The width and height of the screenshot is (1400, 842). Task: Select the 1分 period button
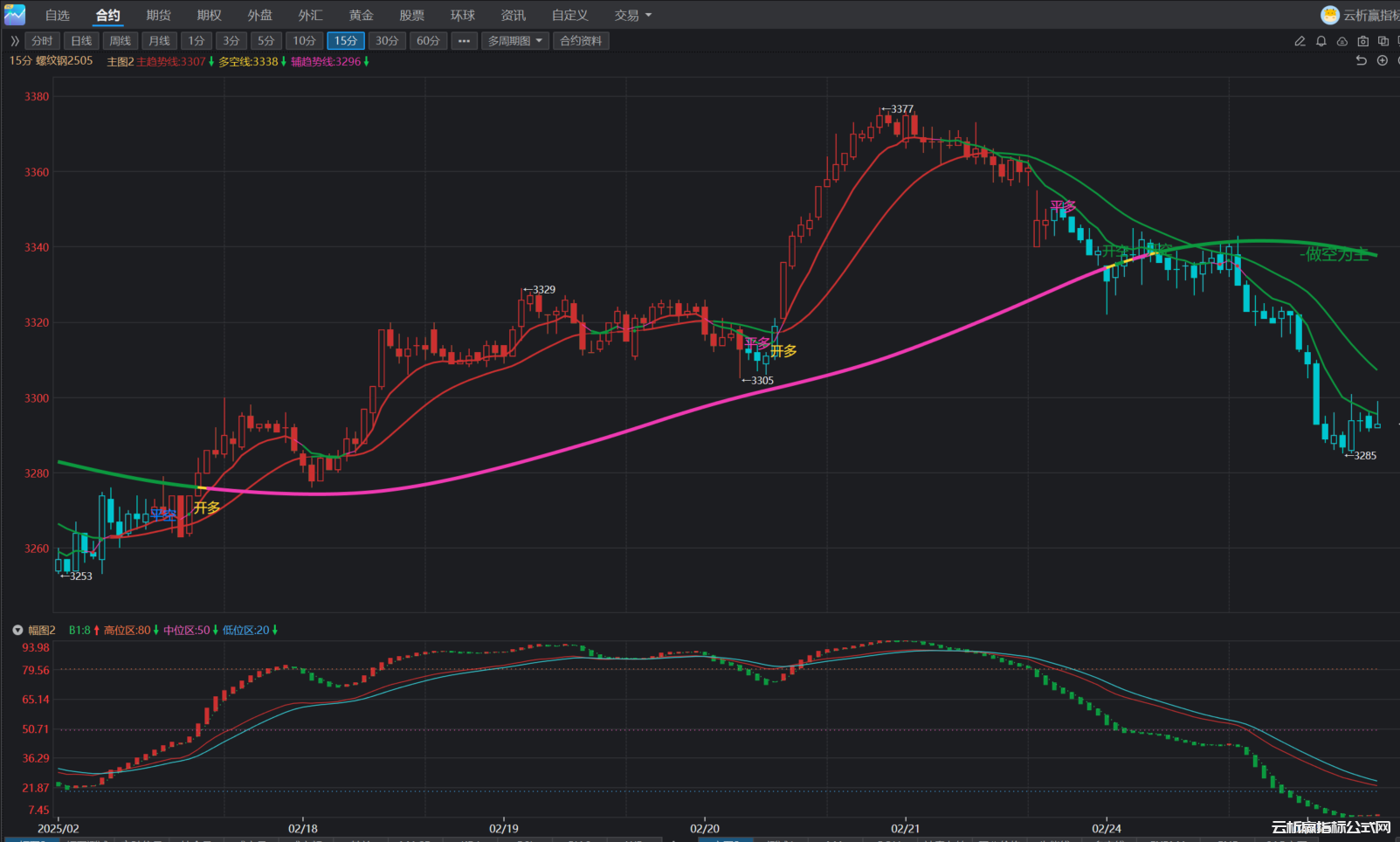pyautogui.click(x=197, y=41)
